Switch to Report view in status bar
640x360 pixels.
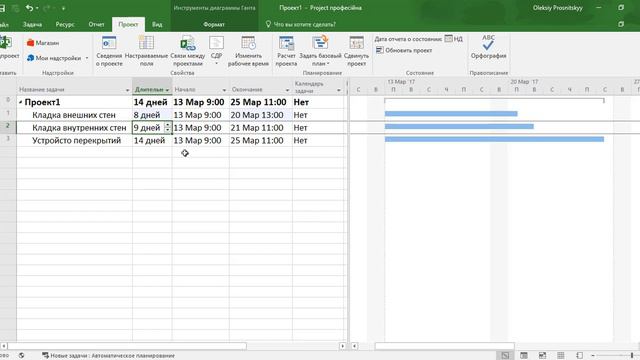pos(579,356)
